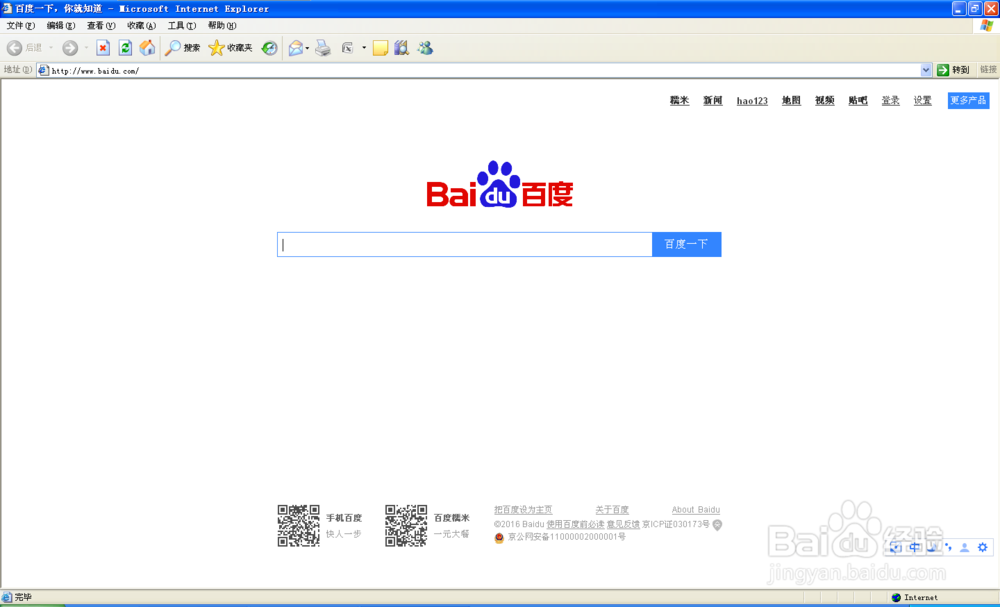Click the 手机百度 QR code
The image size is (1000, 607).
click(298, 526)
